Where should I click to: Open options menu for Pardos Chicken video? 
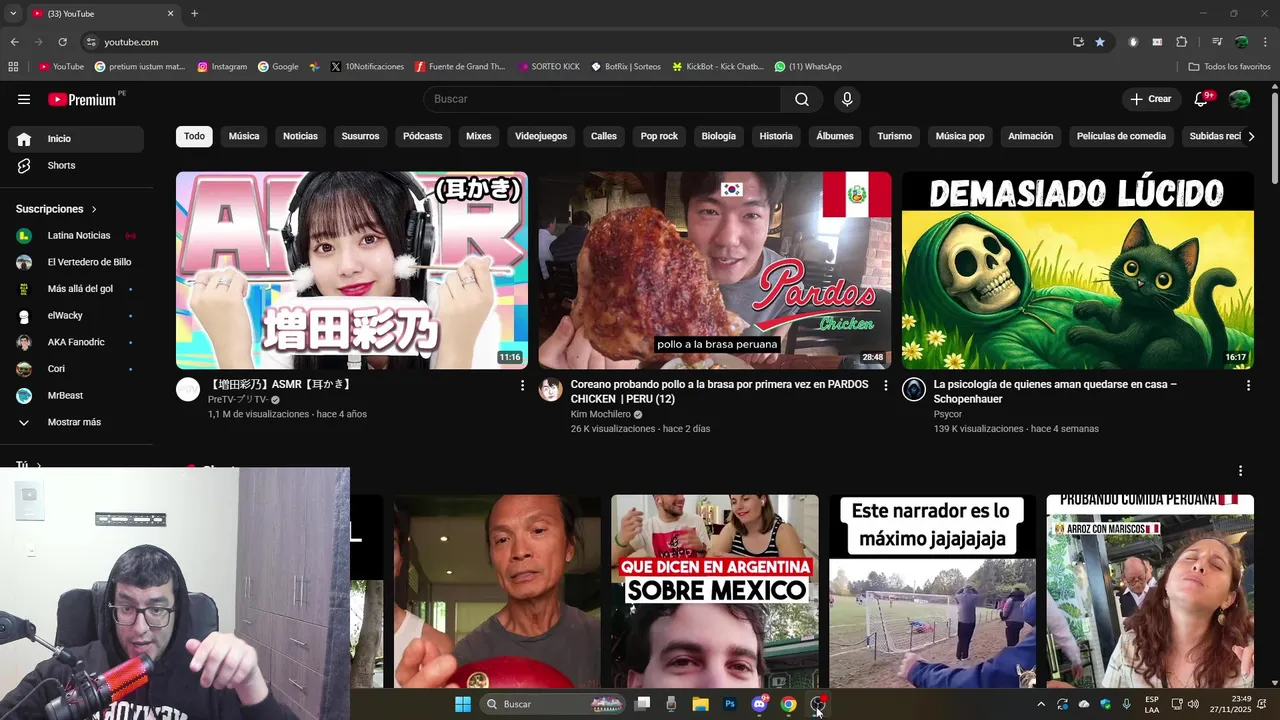click(x=885, y=385)
